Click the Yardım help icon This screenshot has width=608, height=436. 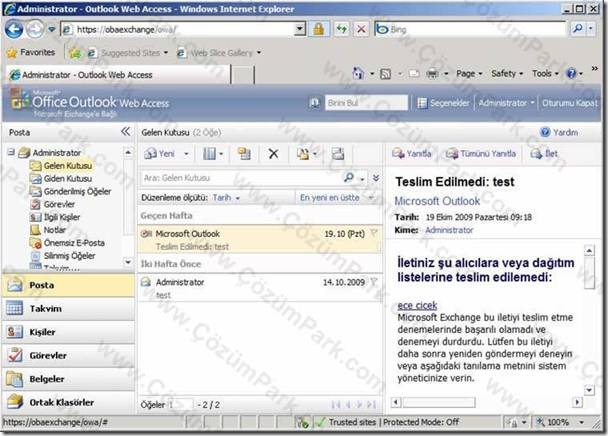545,132
